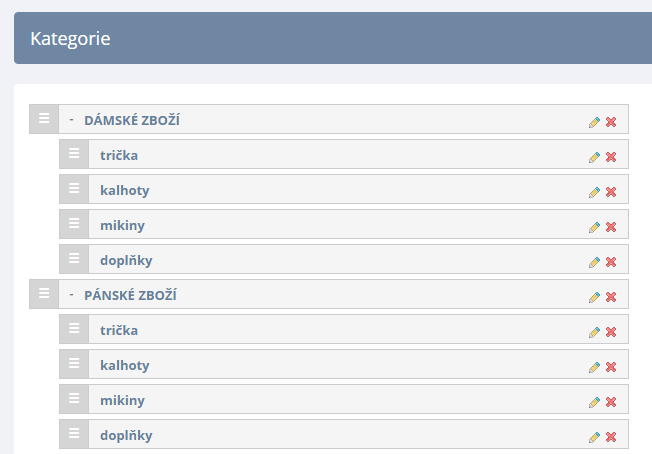Collapse the DÁMSKÉ ZBOŽÍ category tree

click(x=72, y=120)
